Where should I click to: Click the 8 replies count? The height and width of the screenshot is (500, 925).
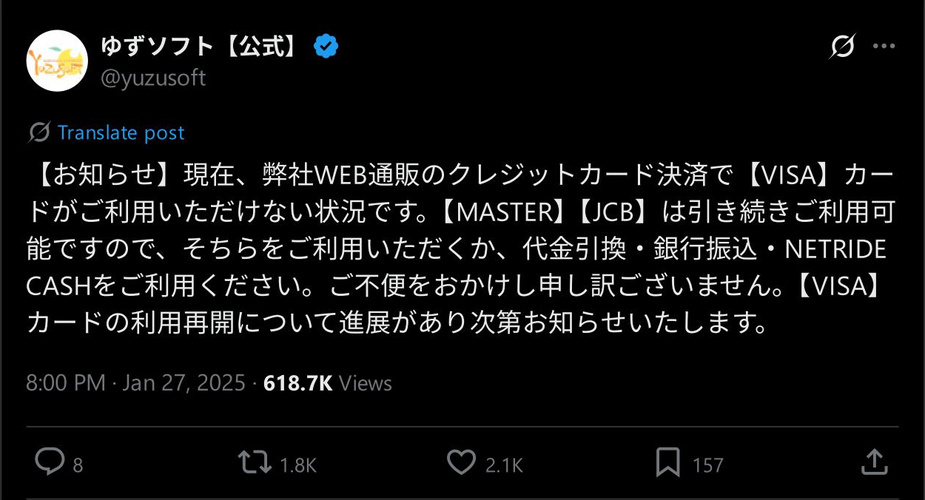coord(78,465)
